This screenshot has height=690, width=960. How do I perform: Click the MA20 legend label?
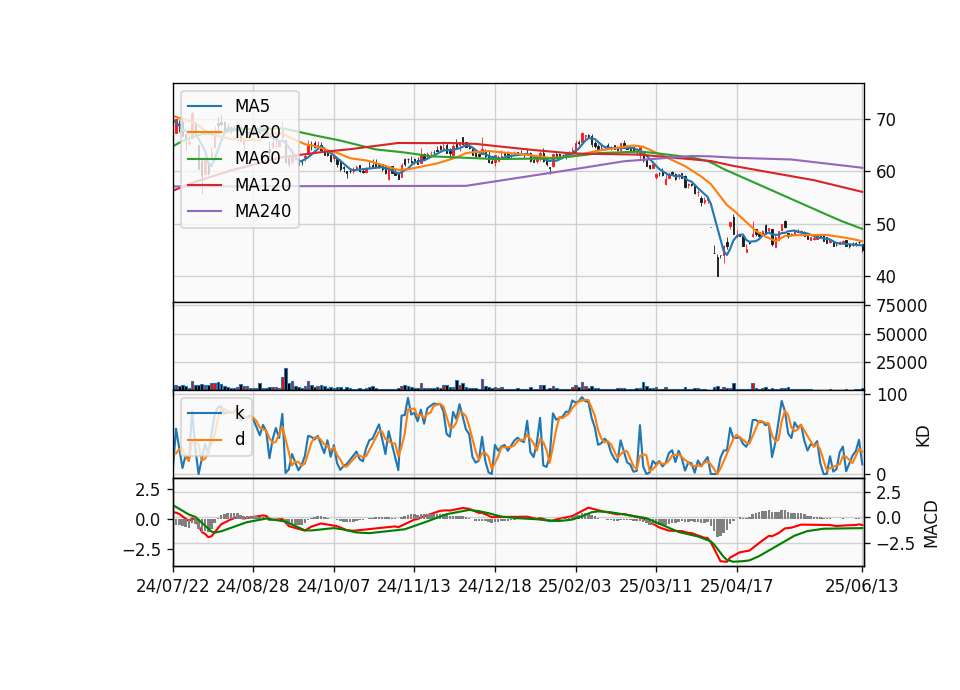coord(258,132)
